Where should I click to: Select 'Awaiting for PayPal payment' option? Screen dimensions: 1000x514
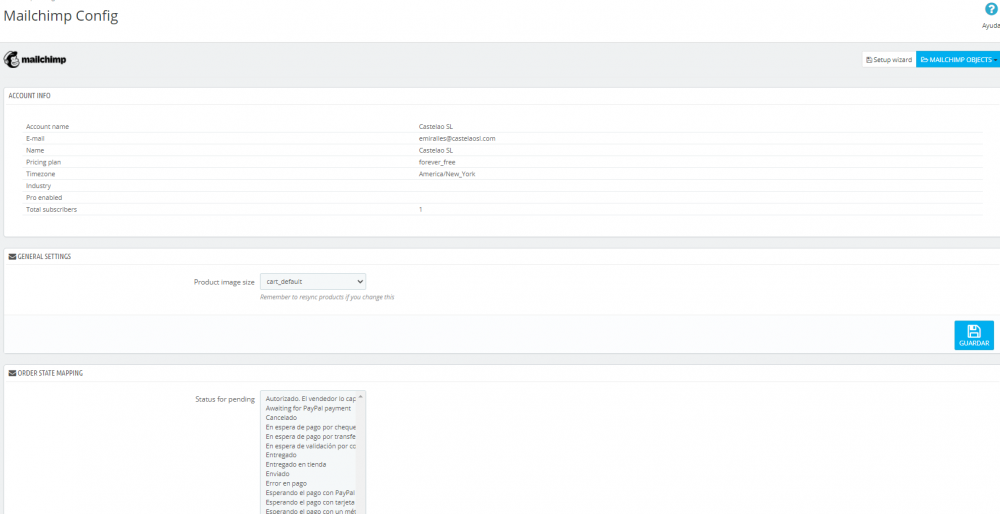pyautogui.click(x=310, y=408)
